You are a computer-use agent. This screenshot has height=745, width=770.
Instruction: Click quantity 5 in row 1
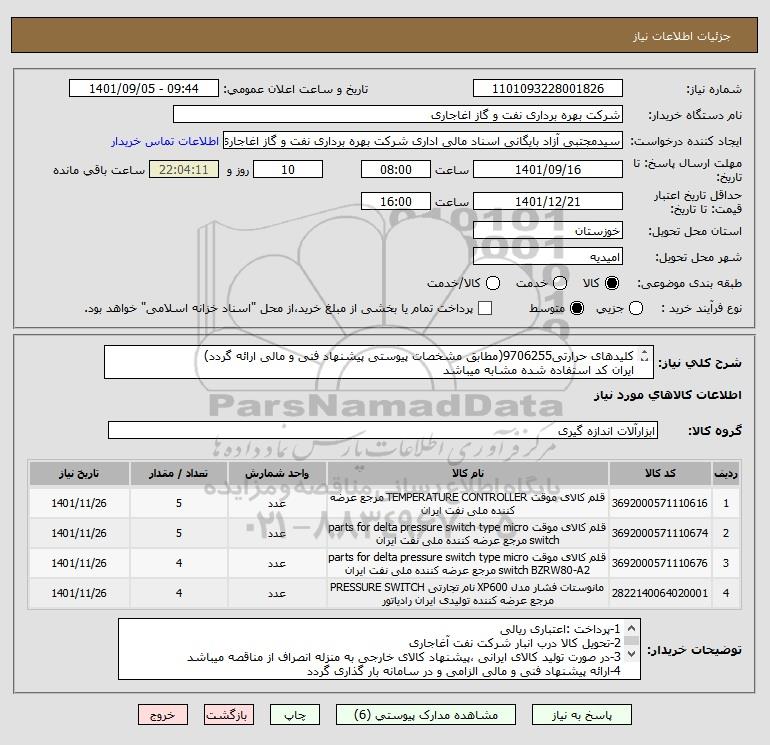[179, 503]
